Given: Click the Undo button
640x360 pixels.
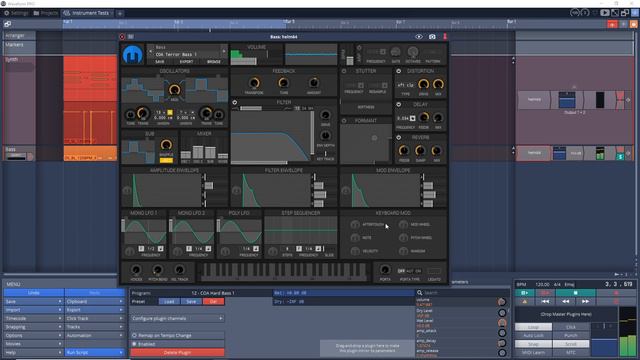Looking at the screenshot, I should pos(33,293).
